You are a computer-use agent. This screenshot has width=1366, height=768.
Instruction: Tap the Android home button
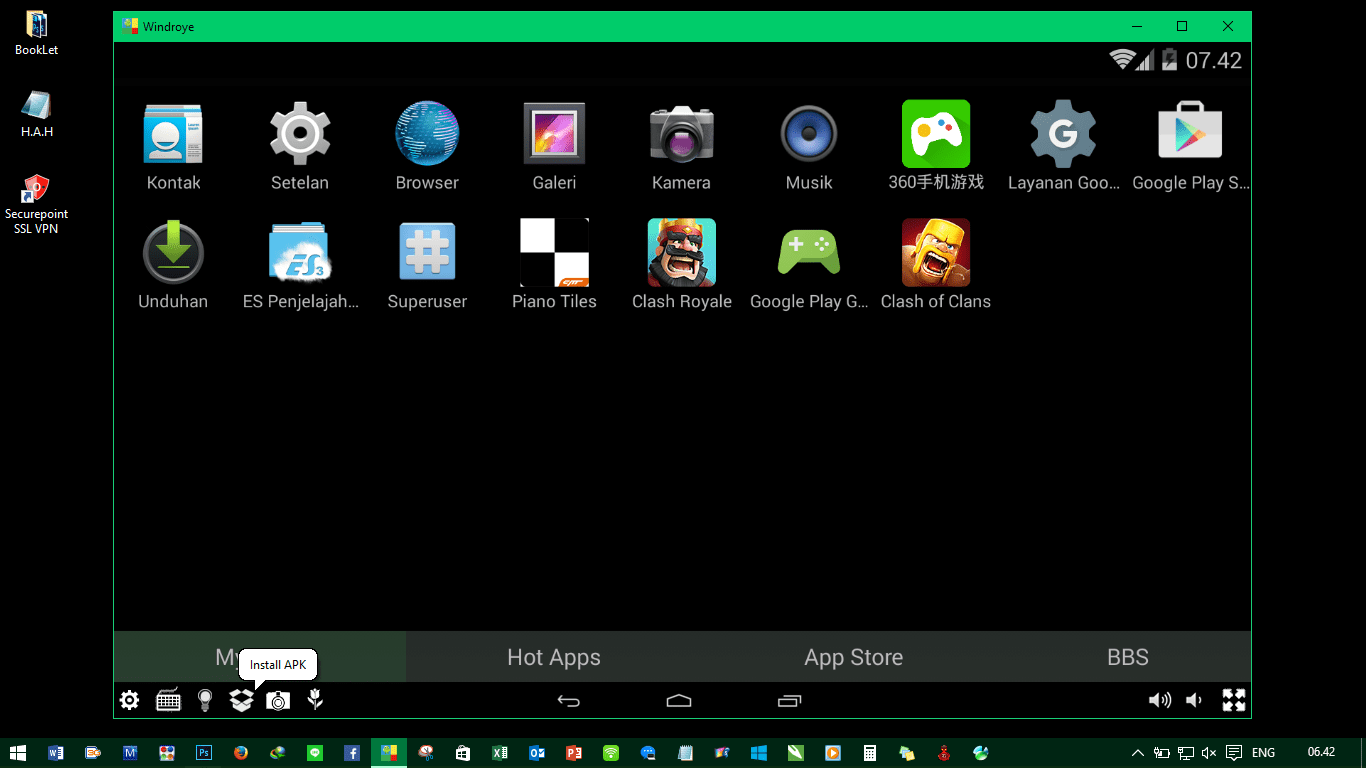click(679, 701)
